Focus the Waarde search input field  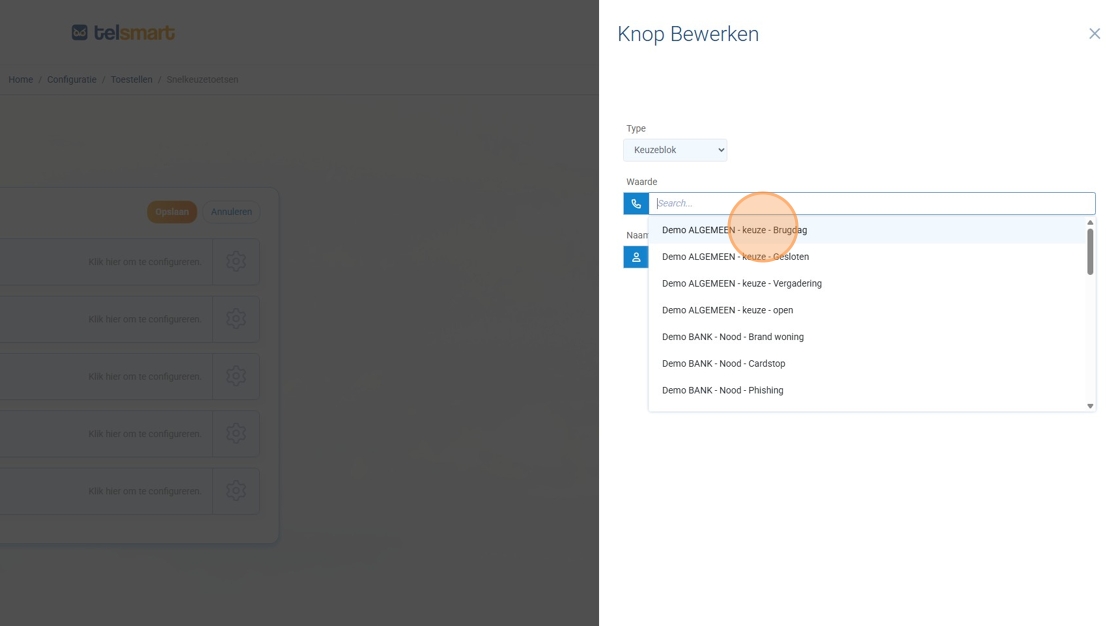pos(870,204)
